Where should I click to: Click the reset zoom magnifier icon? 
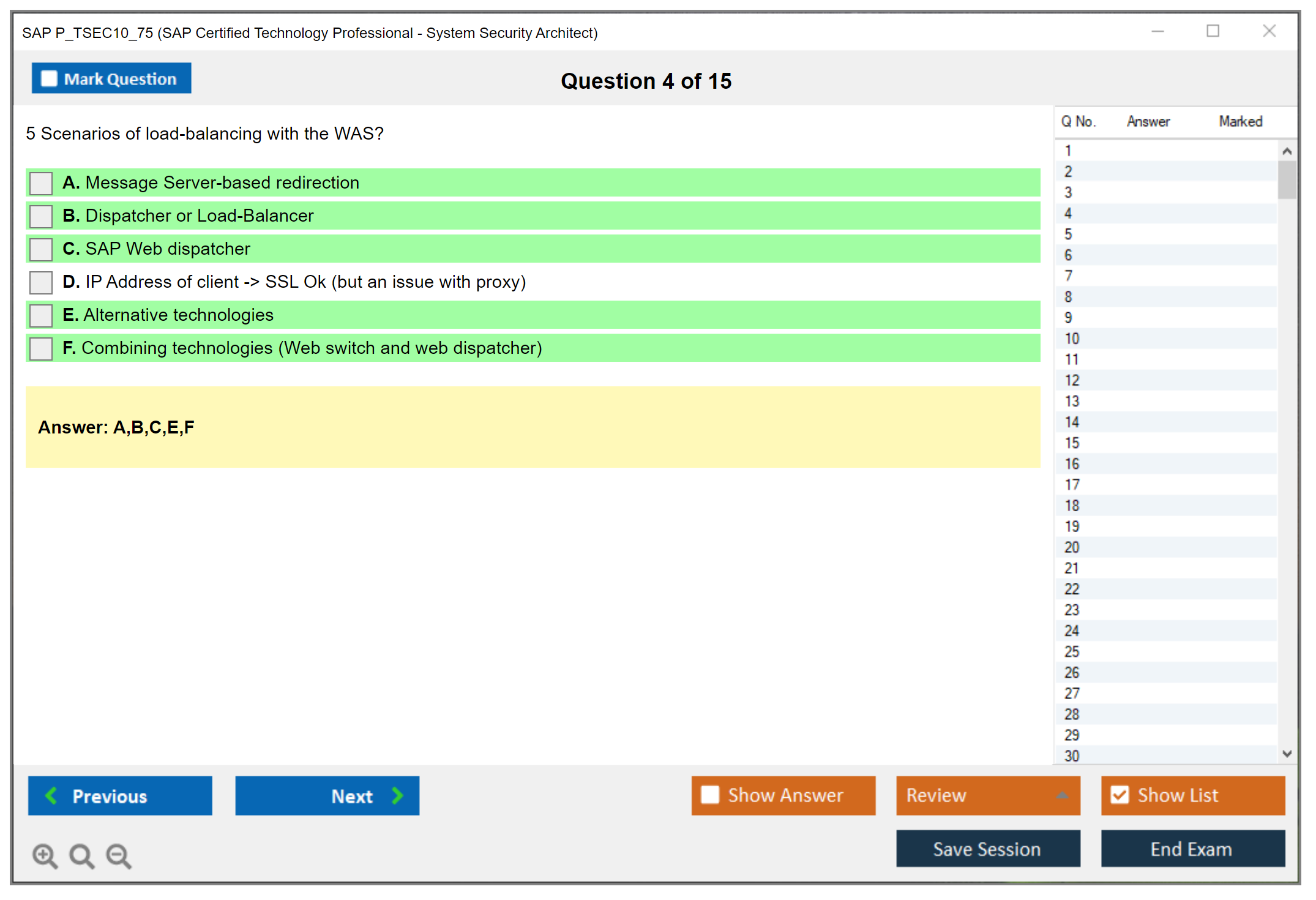(81, 855)
